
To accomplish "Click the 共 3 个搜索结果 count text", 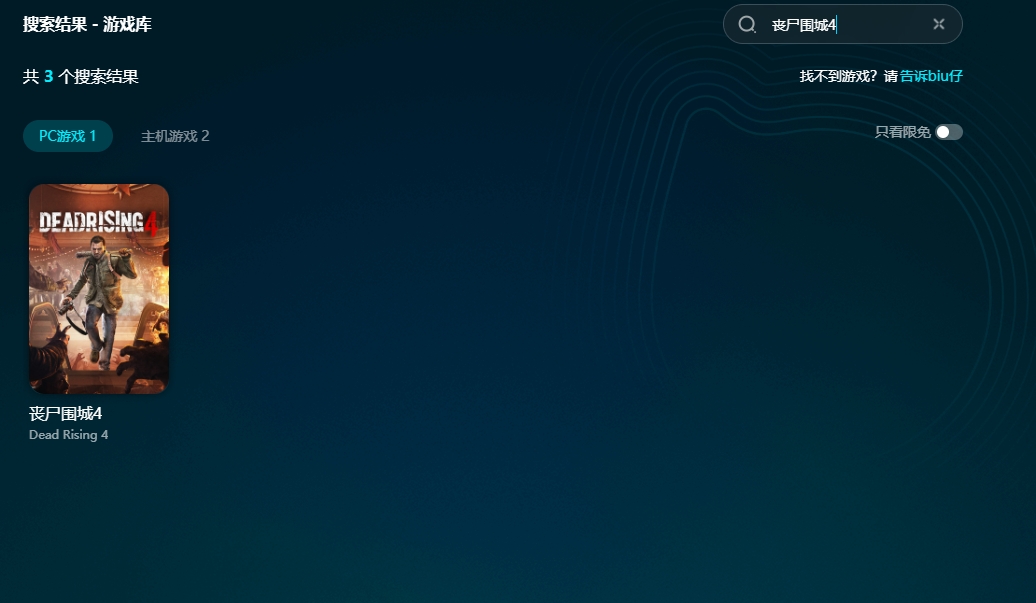I will tap(81, 77).
